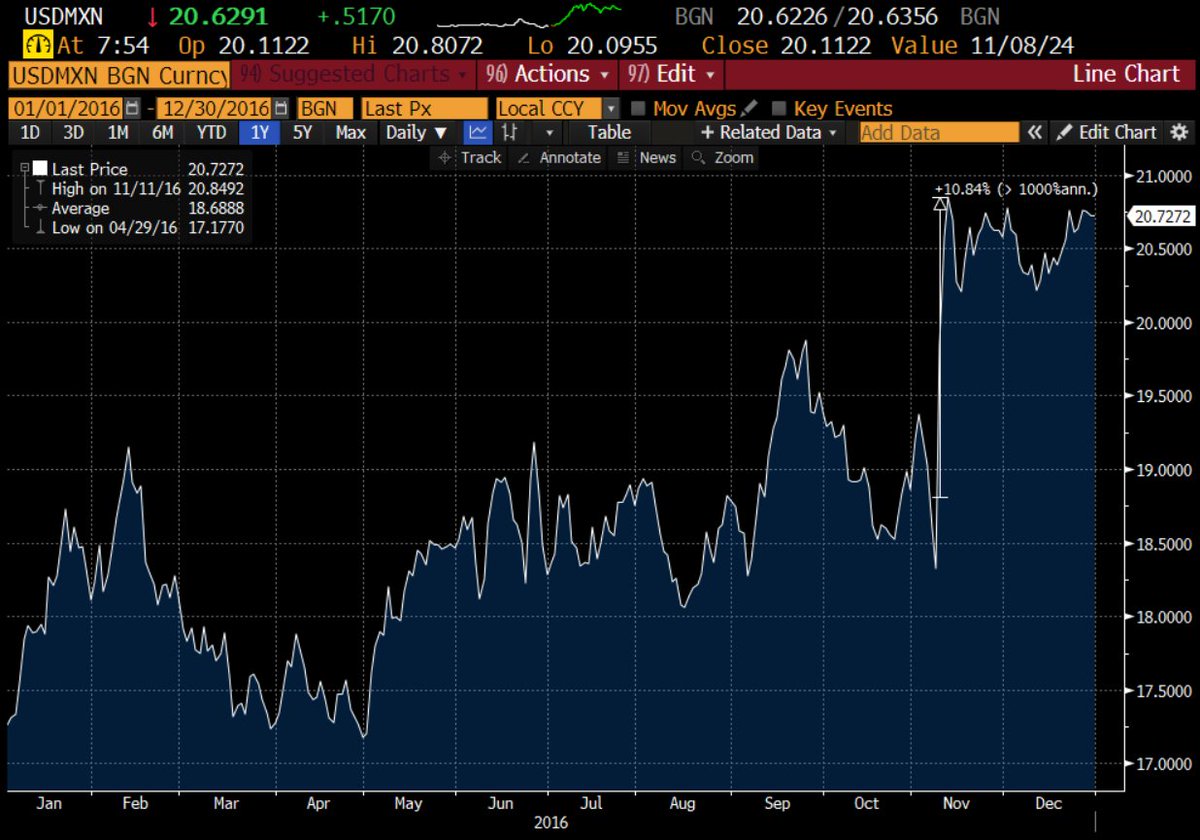Select the bar/candle chart type icon
Image resolution: width=1200 pixels, height=840 pixels.
(x=509, y=132)
